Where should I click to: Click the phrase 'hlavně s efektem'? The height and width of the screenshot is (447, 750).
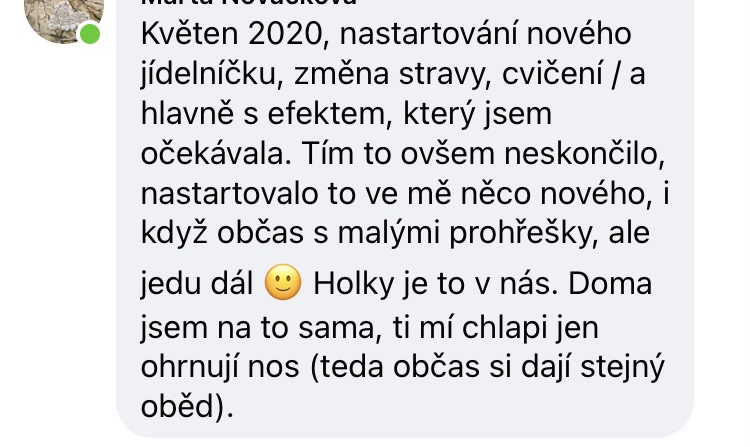click(263, 114)
